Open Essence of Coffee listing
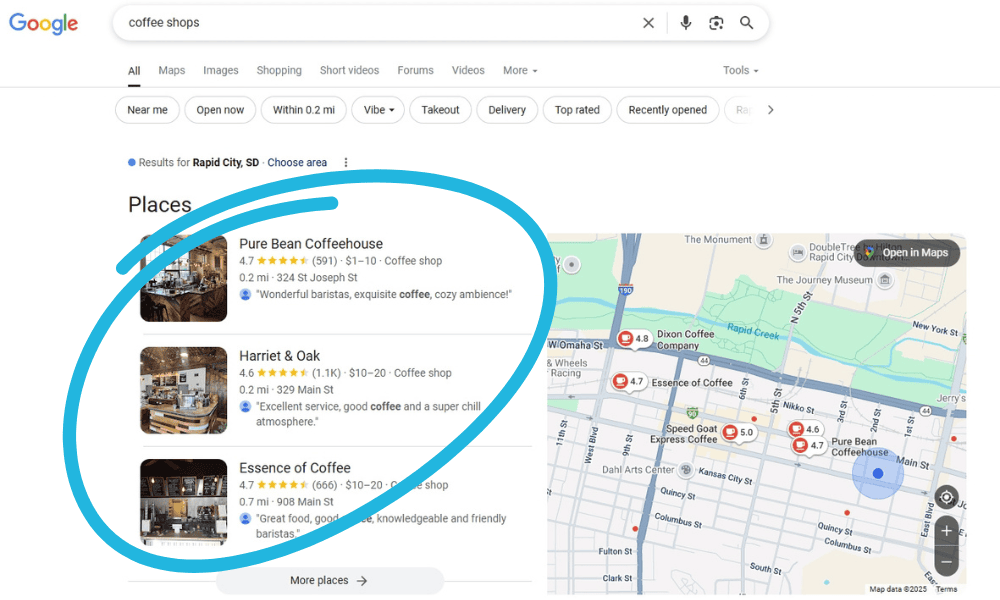 (x=295, y=468)
